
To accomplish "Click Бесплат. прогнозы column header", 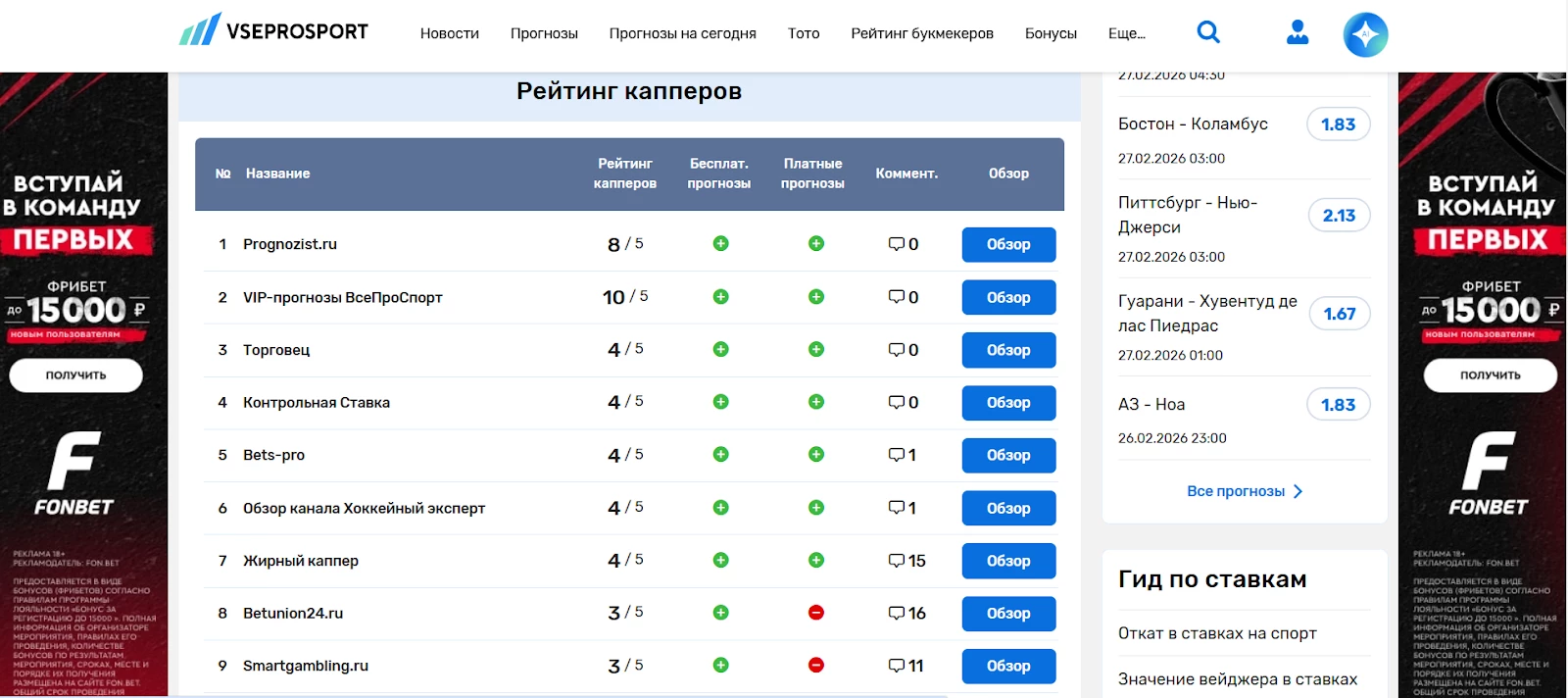I will click(718, 174).
